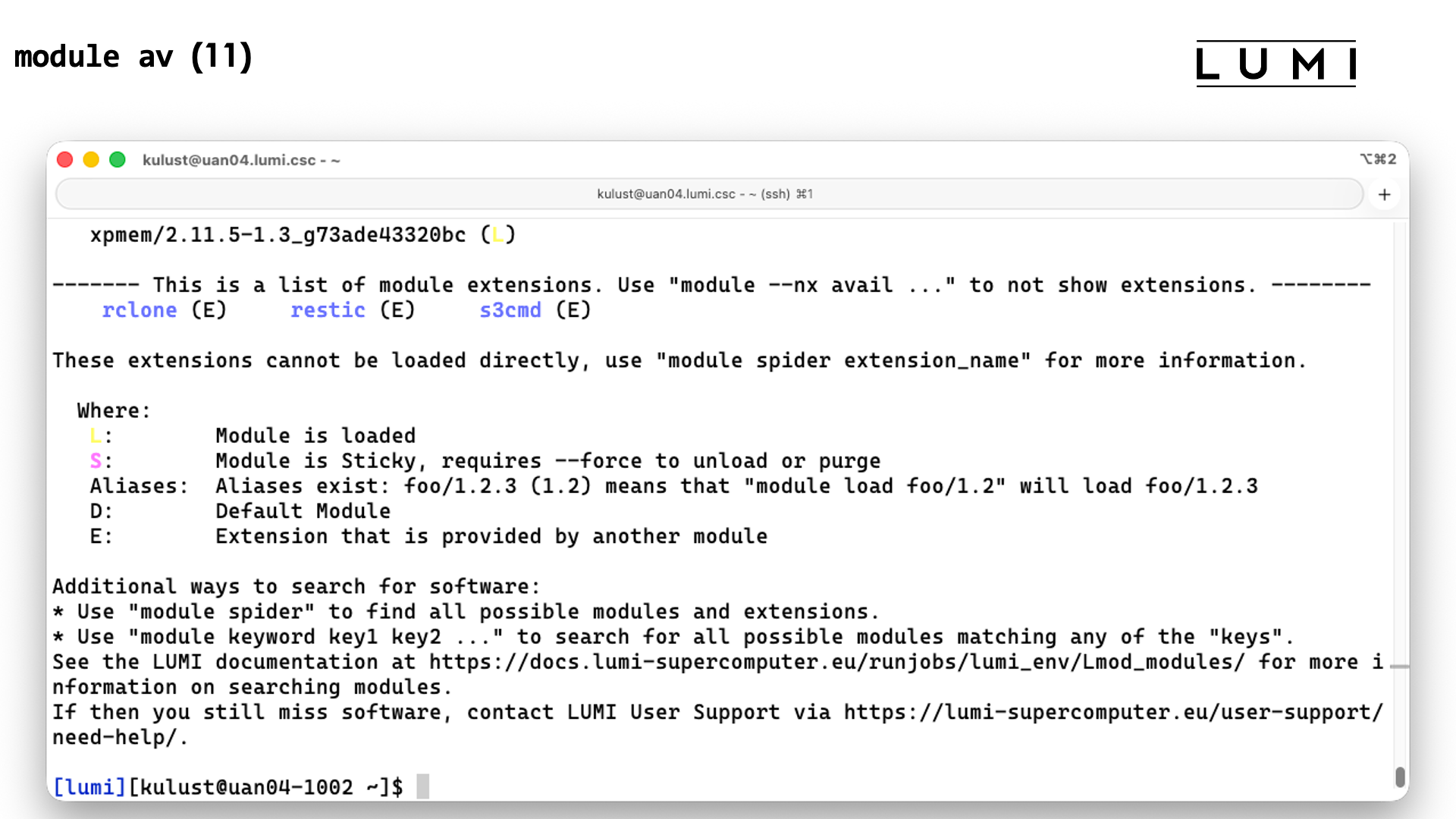Click the yellow L loaded marker beside xpmem
1456x819 pixels.
tap(499, 235)
